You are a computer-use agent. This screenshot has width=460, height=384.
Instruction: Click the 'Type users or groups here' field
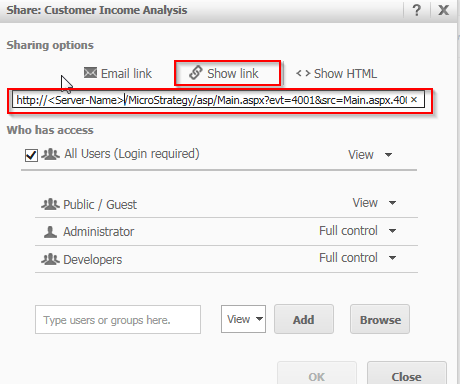[x=118, y=320]
